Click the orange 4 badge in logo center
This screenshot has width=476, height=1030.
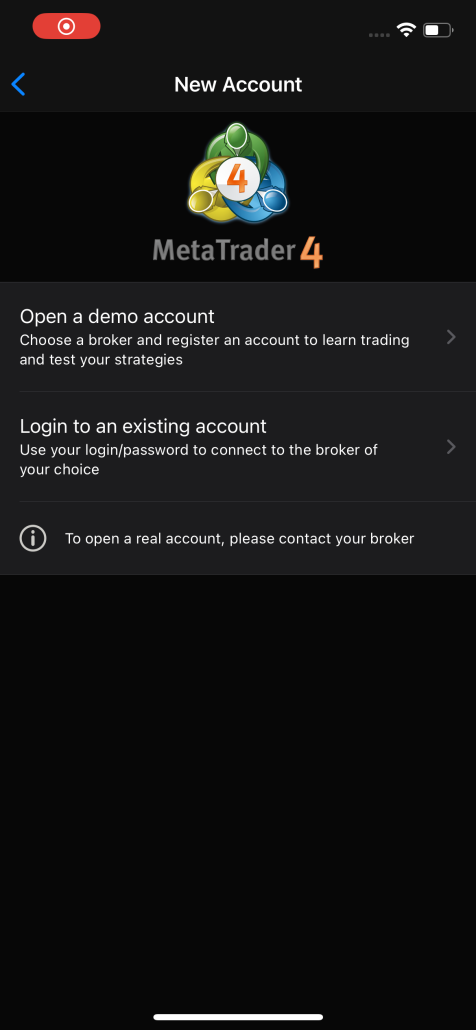[237, 179]
